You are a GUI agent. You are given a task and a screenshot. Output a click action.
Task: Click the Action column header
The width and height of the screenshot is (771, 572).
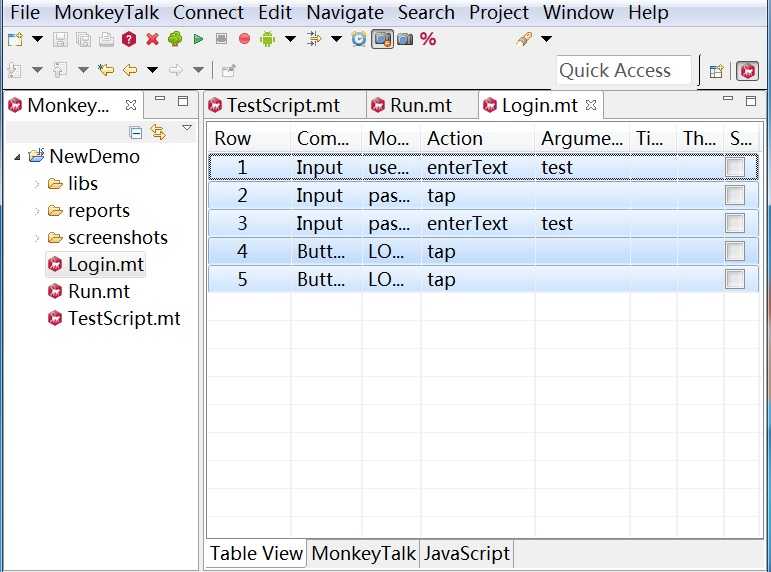477,139
